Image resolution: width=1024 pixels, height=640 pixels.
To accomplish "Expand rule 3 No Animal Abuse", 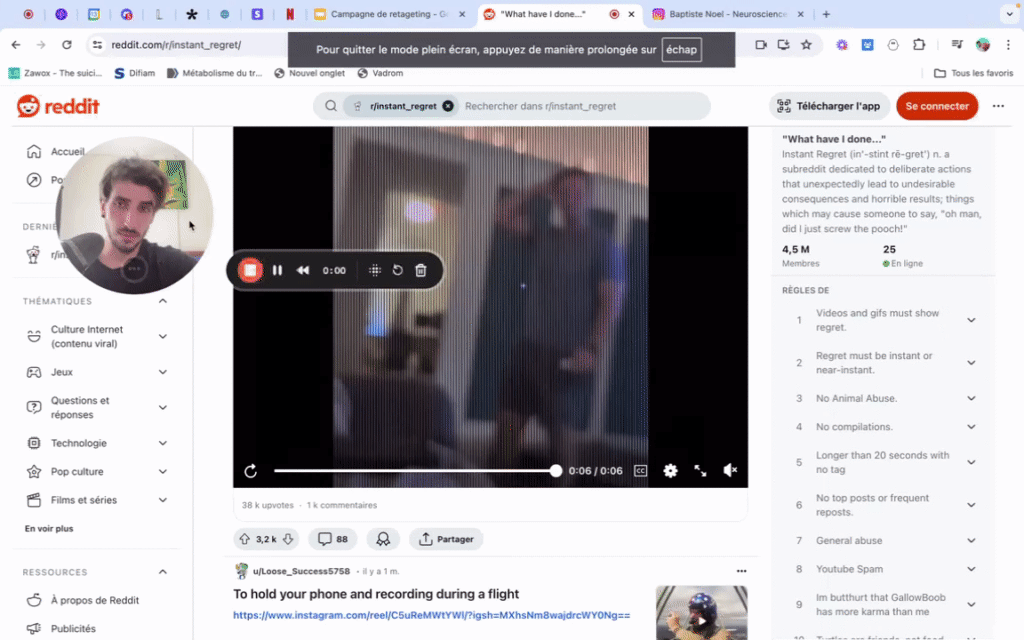I will point(972,398).
